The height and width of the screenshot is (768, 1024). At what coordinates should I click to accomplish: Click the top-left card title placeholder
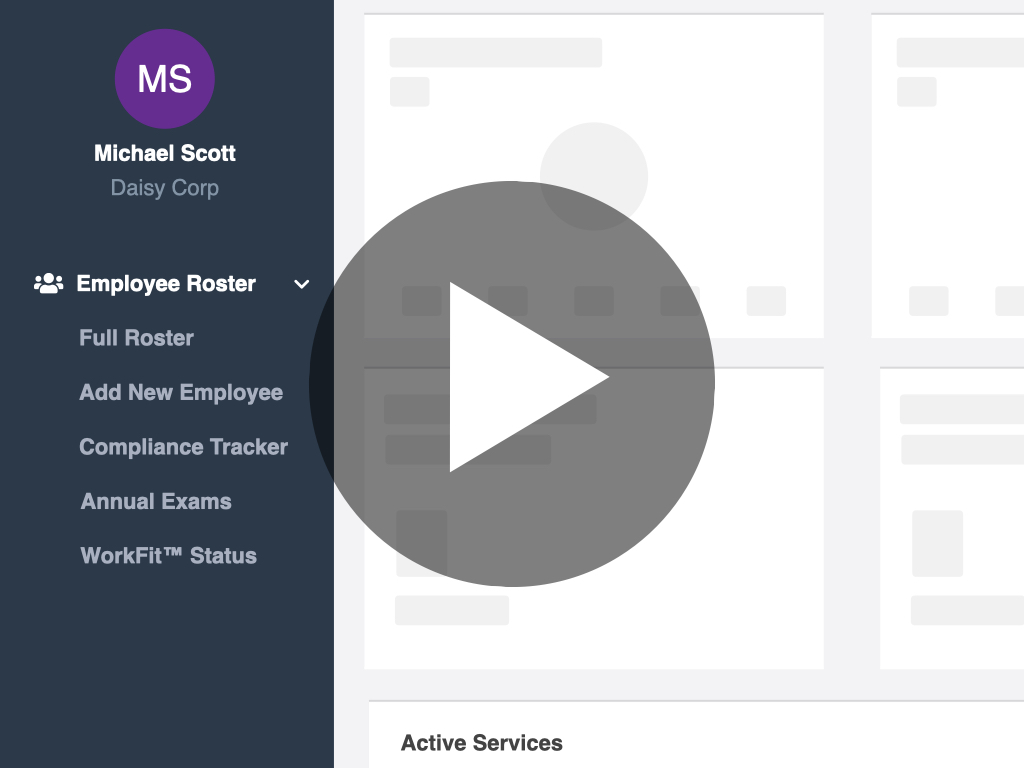click(x=496, y=52)
